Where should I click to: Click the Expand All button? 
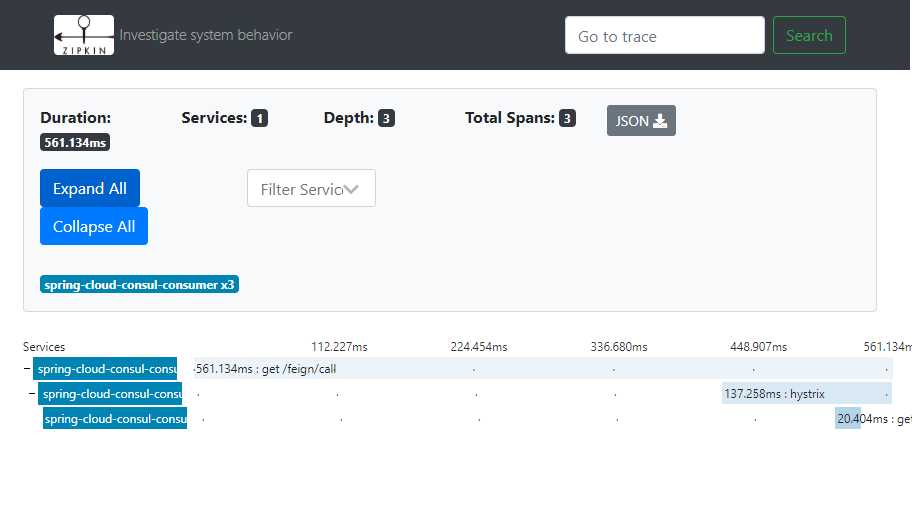(x=90, y=188)
